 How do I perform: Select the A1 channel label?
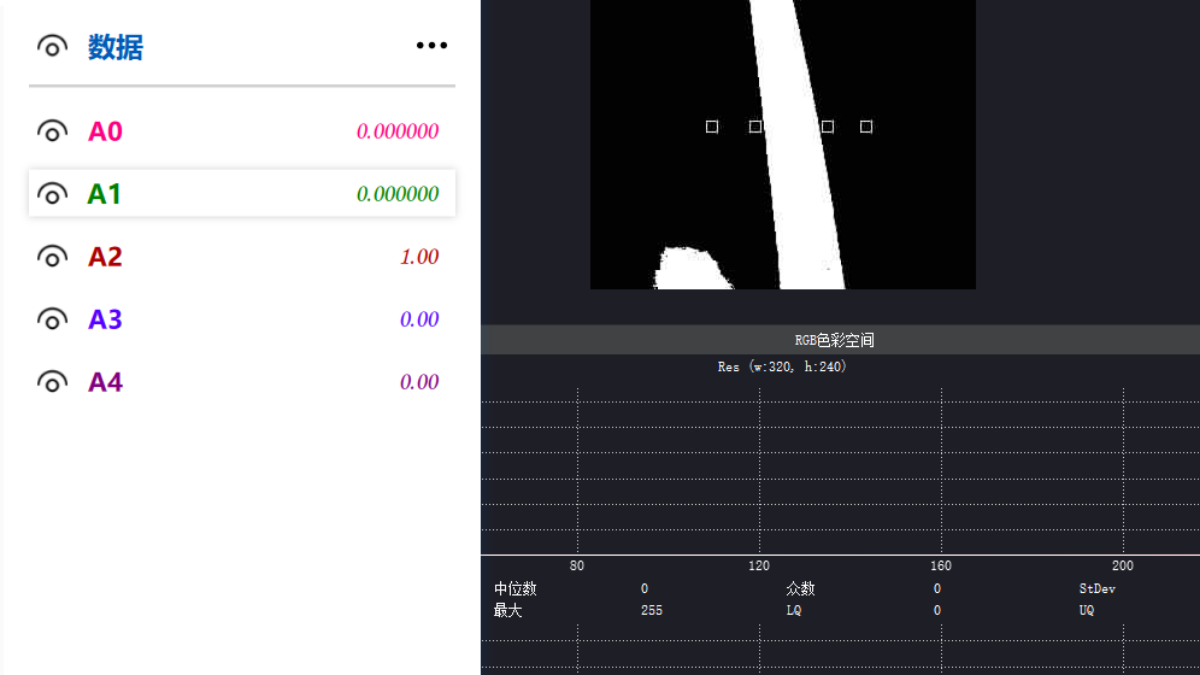104,193
